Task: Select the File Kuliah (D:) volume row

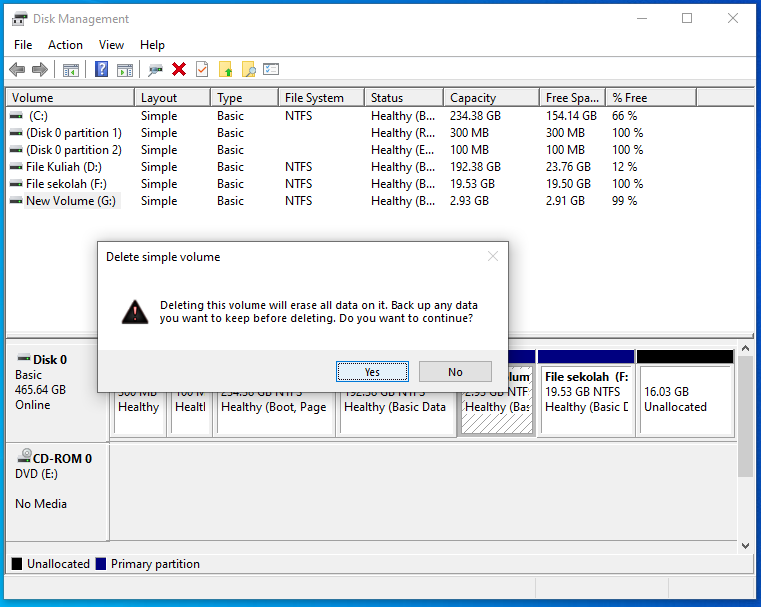Action: point(64,167)
